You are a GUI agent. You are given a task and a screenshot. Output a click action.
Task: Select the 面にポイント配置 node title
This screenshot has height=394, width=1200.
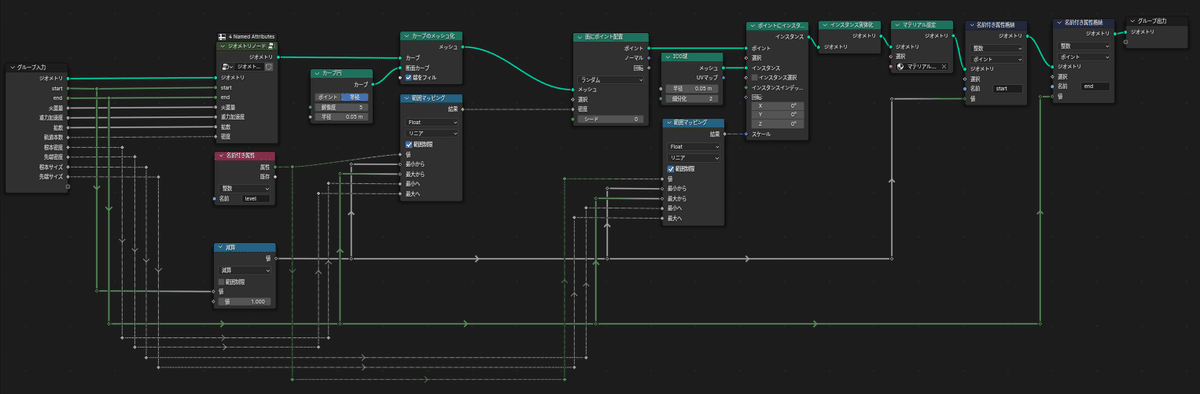[604, 37]
